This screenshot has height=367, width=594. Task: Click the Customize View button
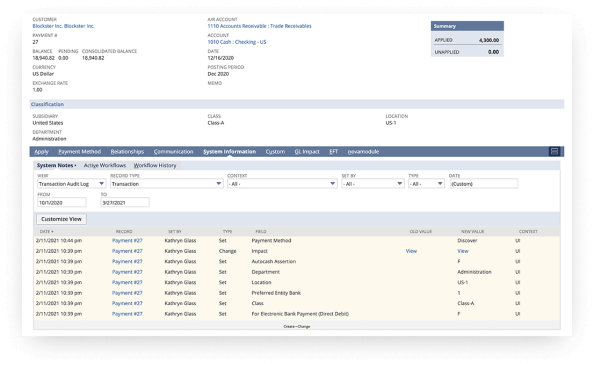click(x=61, y=219)
